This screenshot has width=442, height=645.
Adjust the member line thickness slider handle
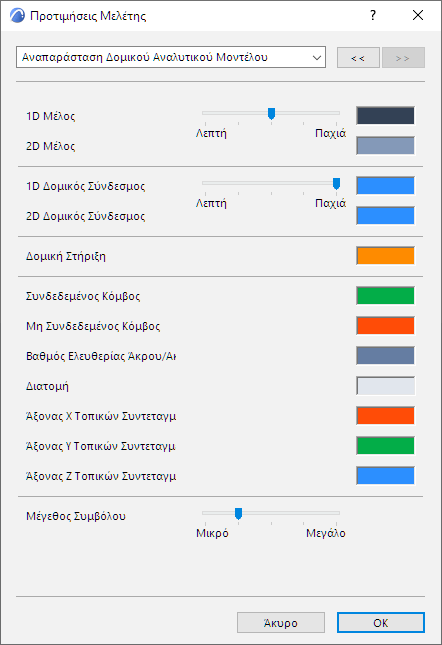tap(271, 114)
